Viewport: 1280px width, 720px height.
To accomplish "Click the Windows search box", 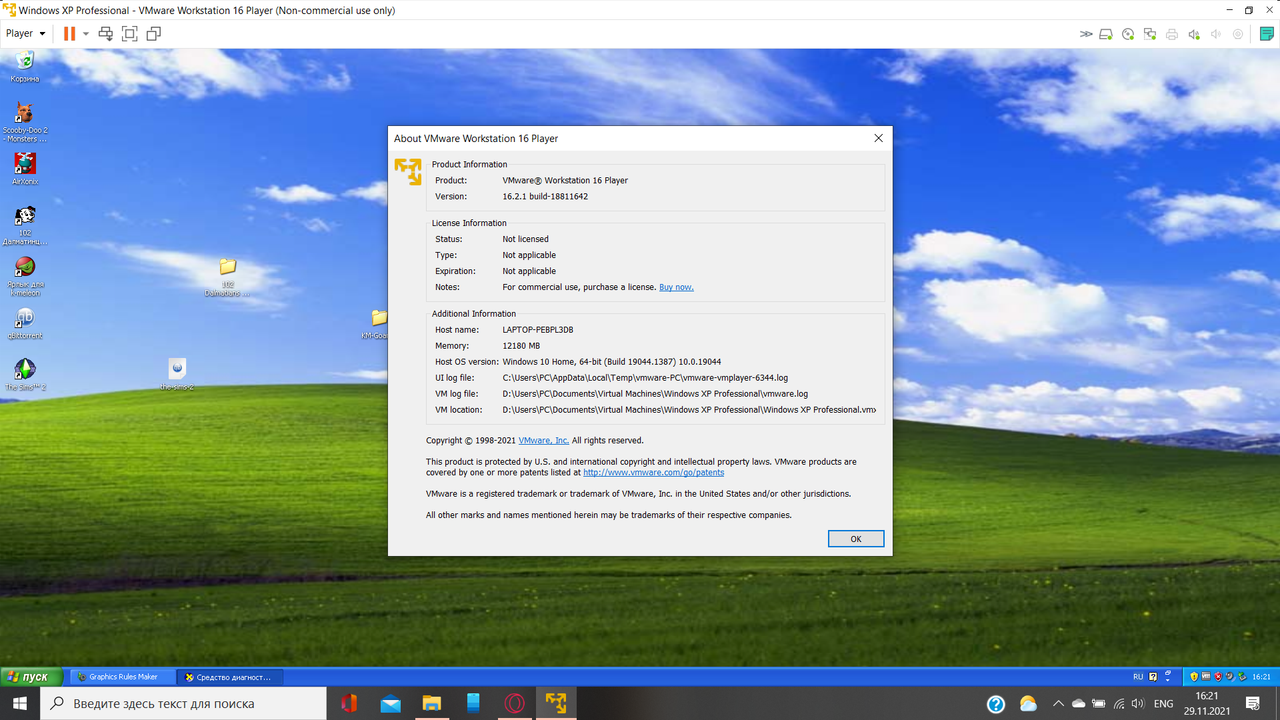I will click(x=183, y=704).
